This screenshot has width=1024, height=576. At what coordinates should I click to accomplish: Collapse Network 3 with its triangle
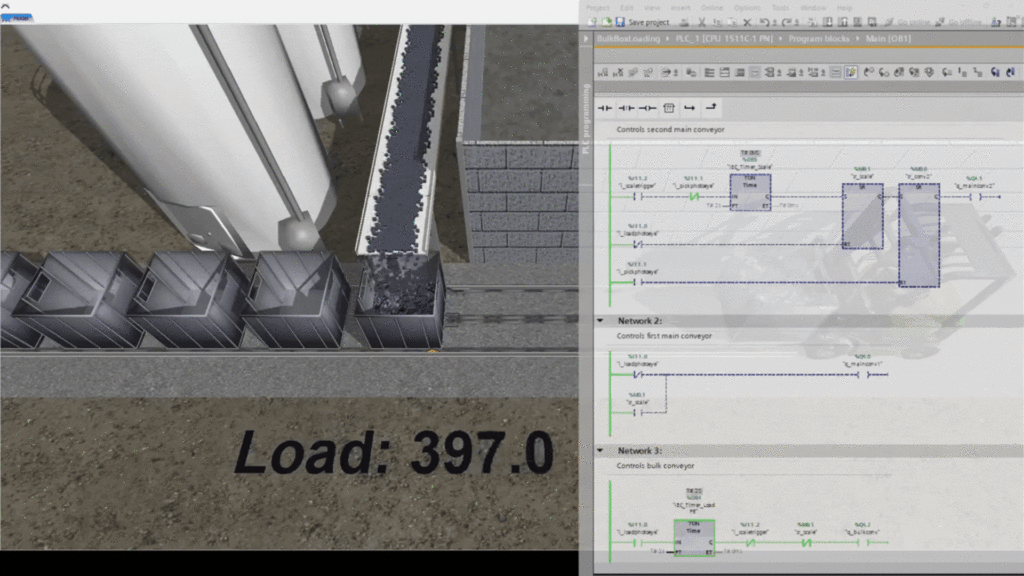point(600,450)
